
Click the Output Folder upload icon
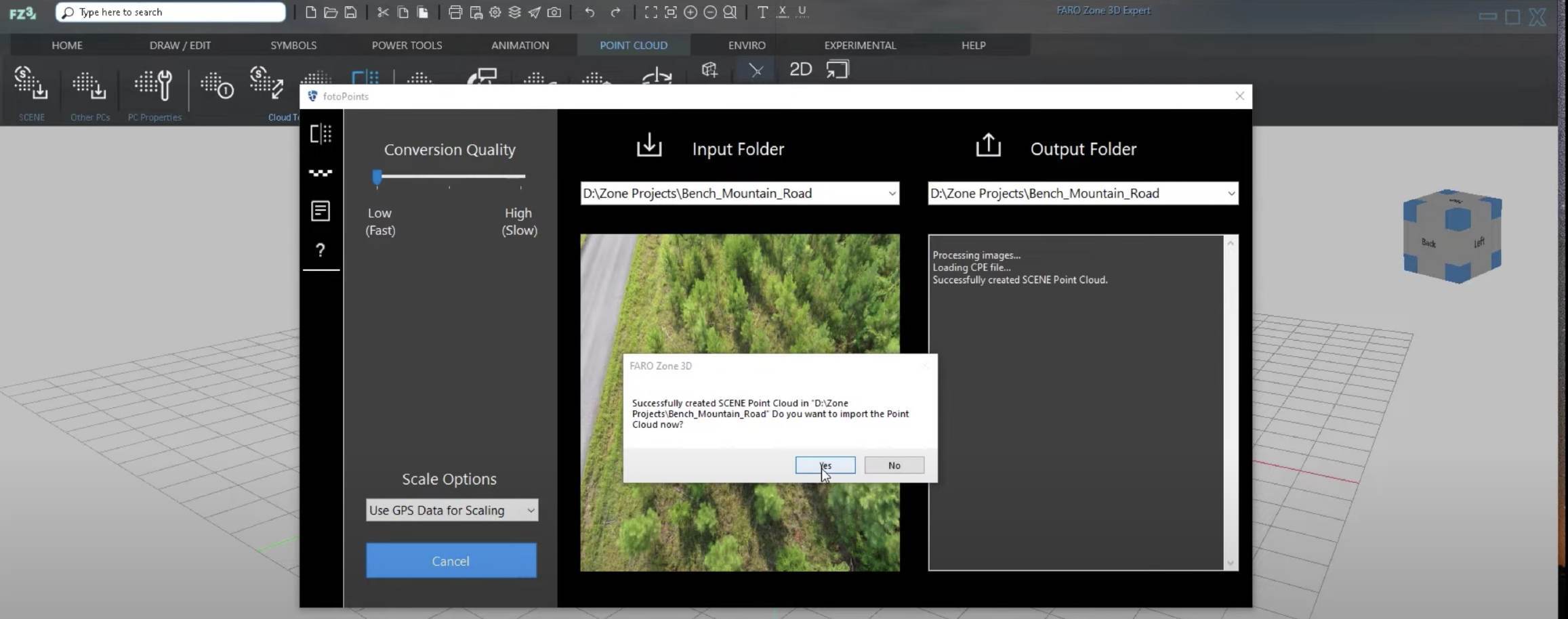click(988, 145)
